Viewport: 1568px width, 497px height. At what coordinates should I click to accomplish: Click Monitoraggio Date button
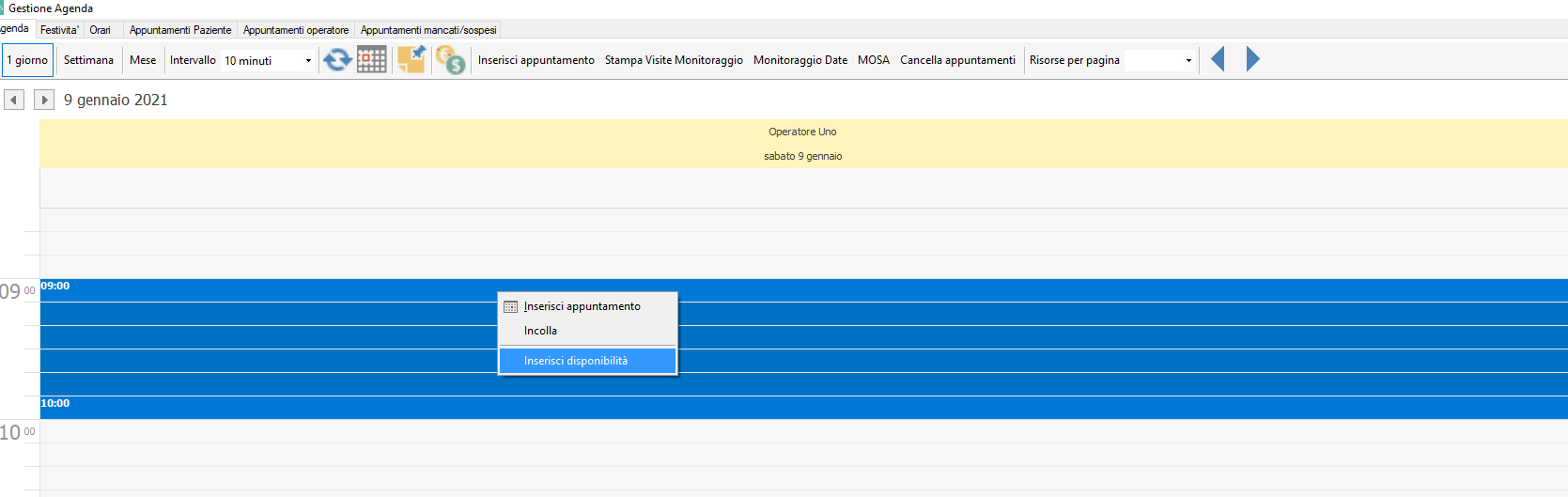tap(800, 60)
